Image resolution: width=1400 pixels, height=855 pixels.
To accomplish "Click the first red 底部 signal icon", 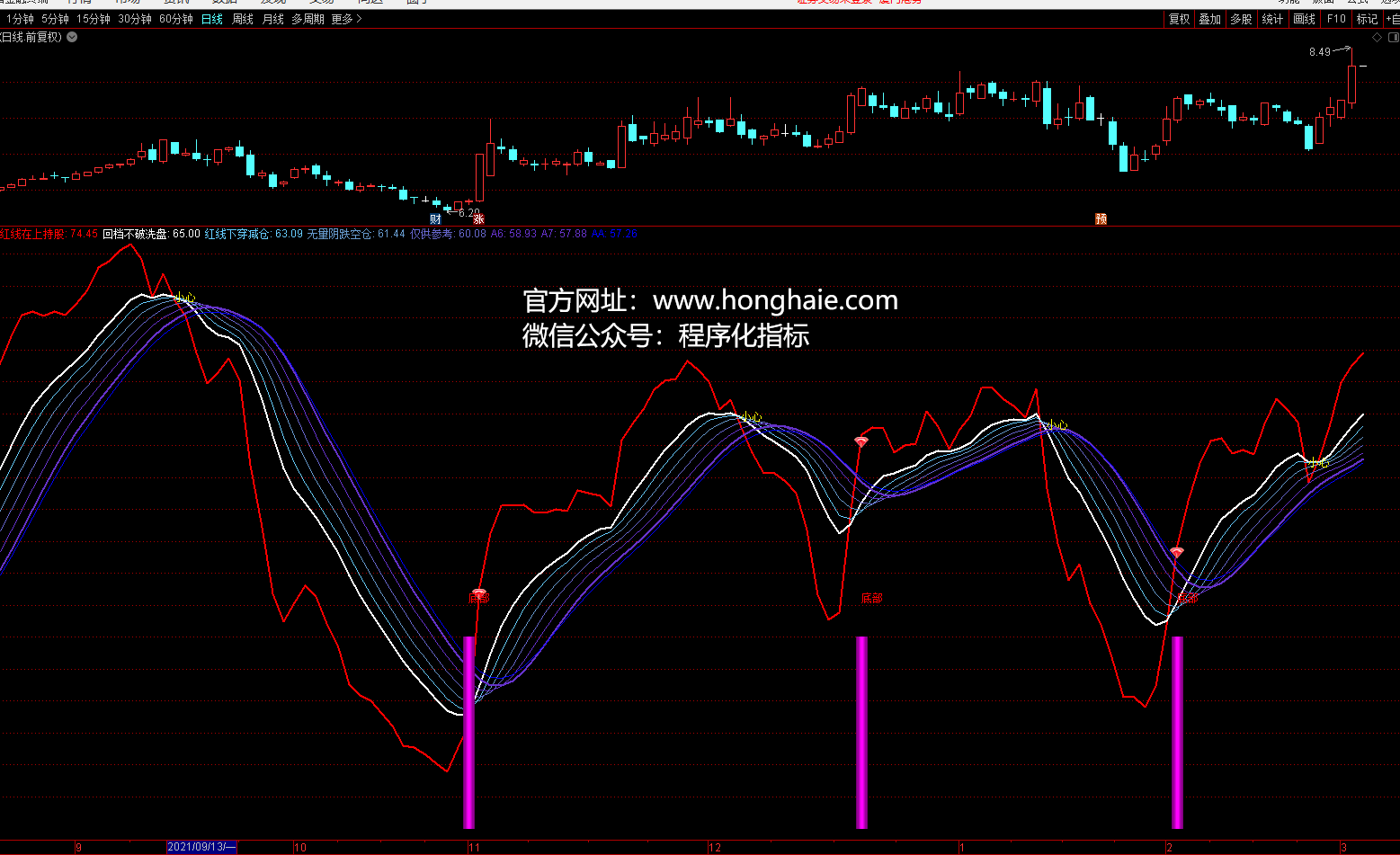I will tap(478, 593).
